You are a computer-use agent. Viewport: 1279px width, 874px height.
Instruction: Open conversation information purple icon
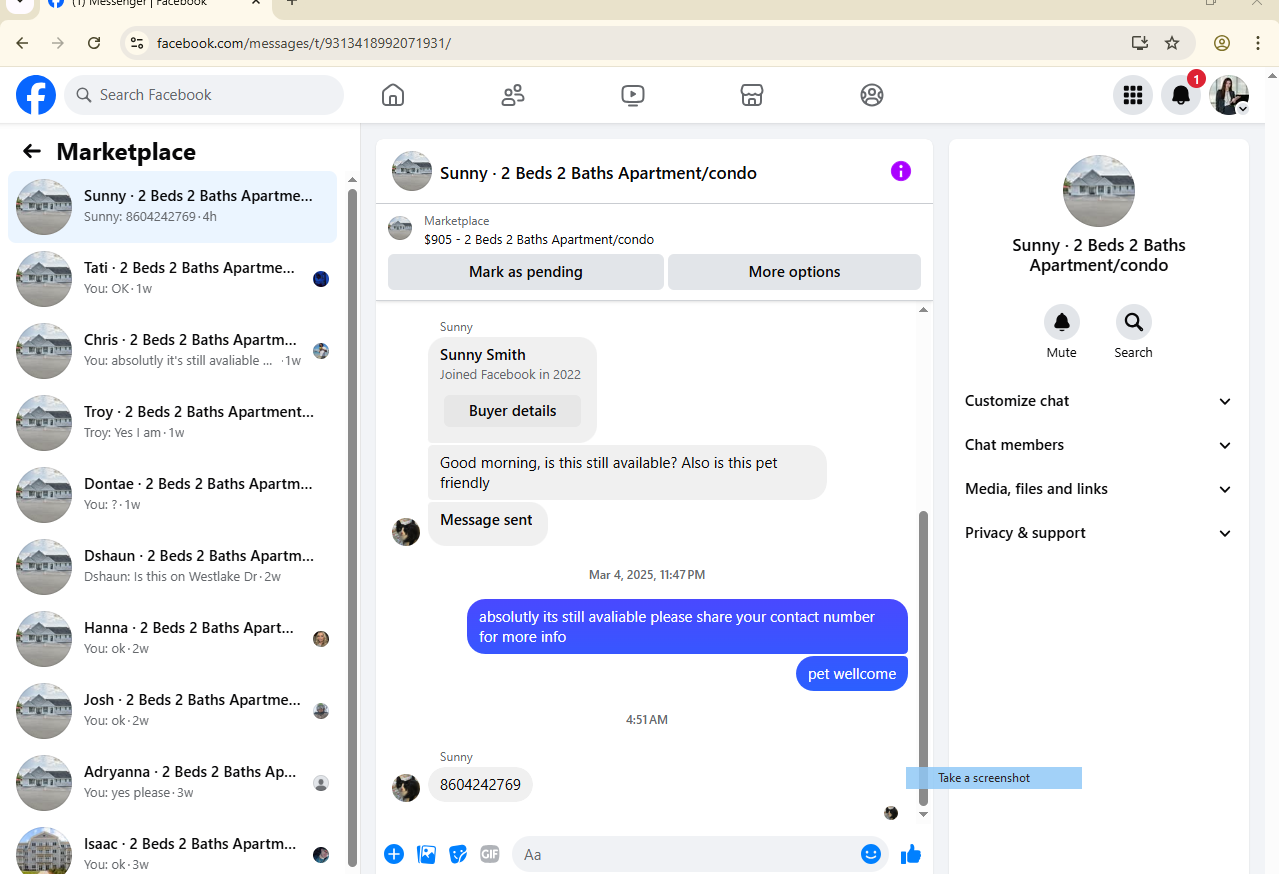(x=901, y=171)
